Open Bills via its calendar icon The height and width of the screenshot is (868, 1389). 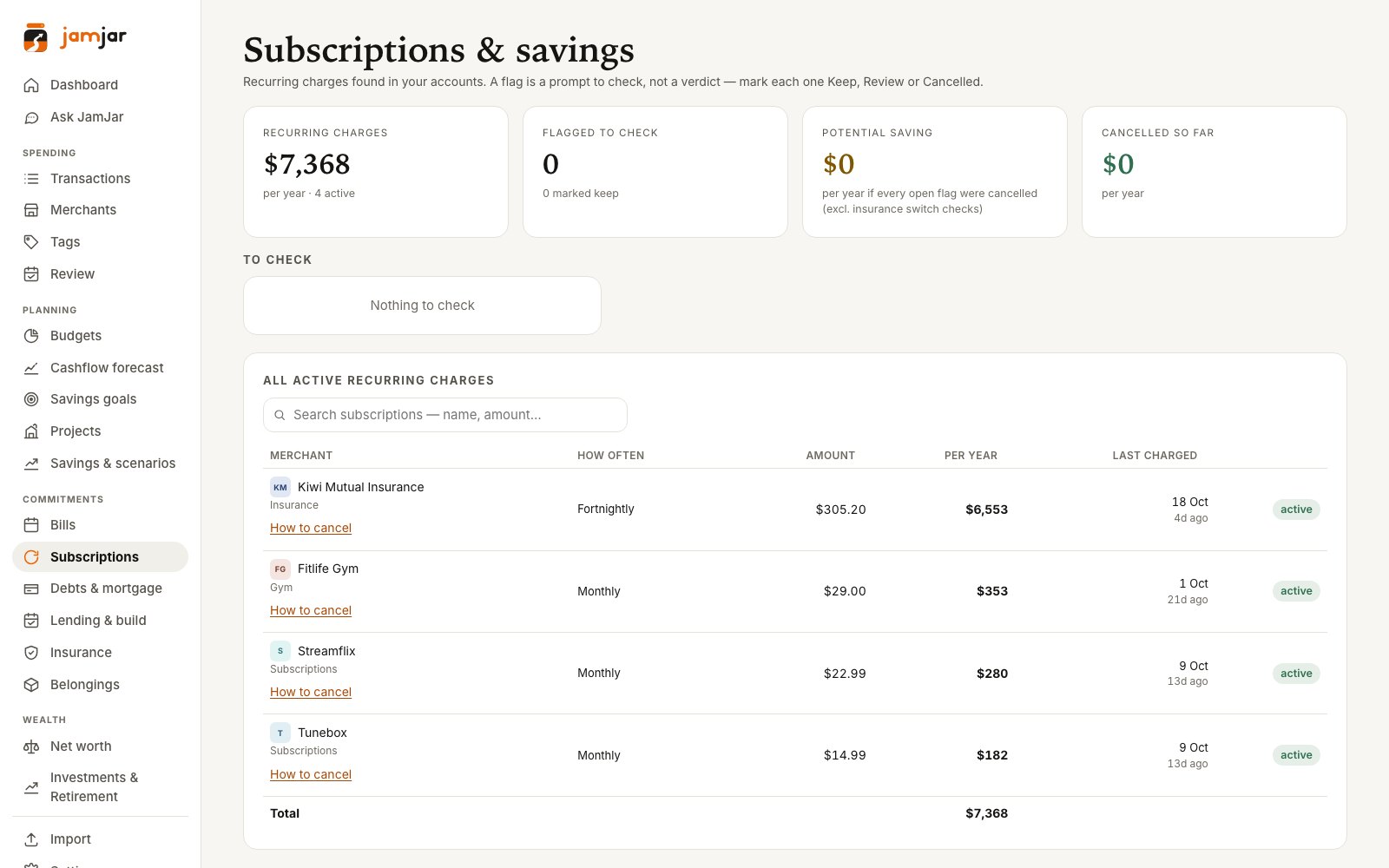(x=31, y=525)
